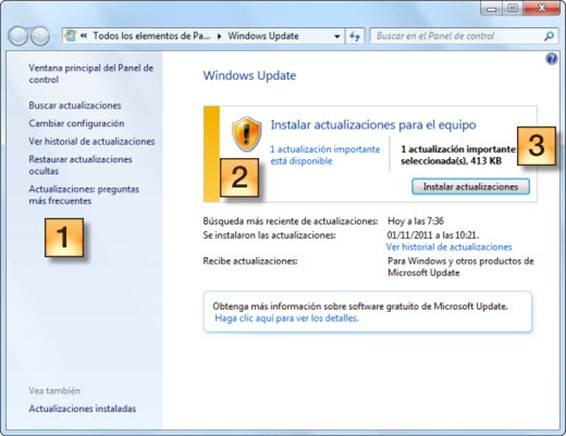Click '1 actualización importante seleccionada(s), 413 KB'
The width and height of the screenshot is (566, 436).
(458, 155)
